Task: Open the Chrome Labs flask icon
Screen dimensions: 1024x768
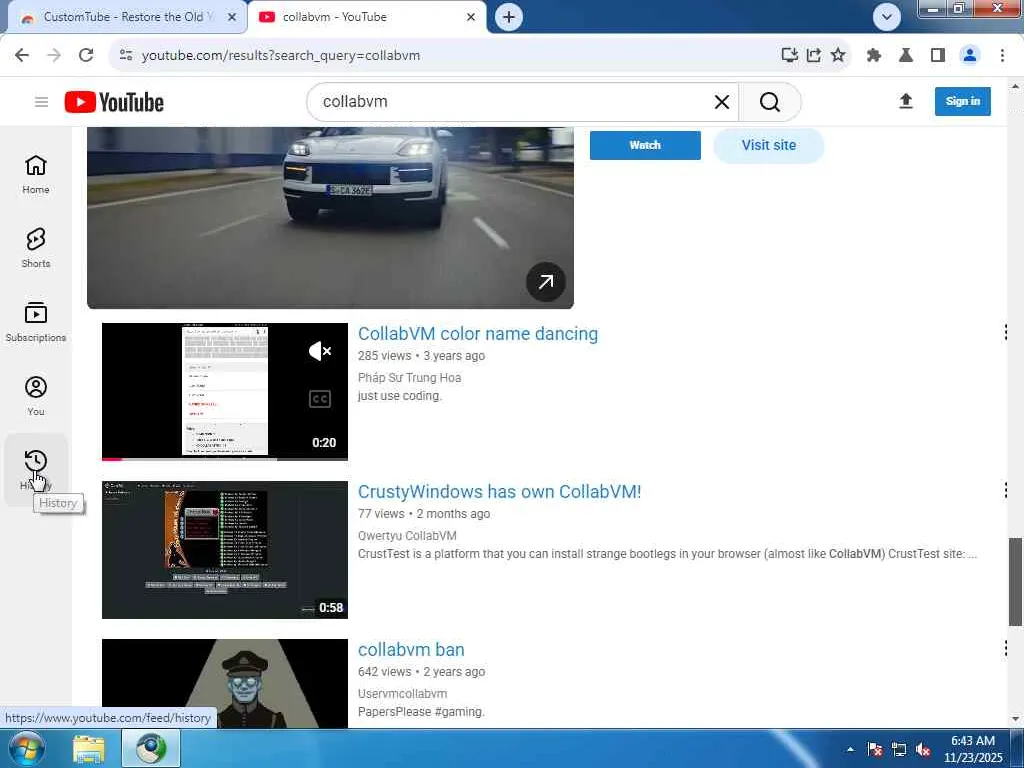Action: 906,55
